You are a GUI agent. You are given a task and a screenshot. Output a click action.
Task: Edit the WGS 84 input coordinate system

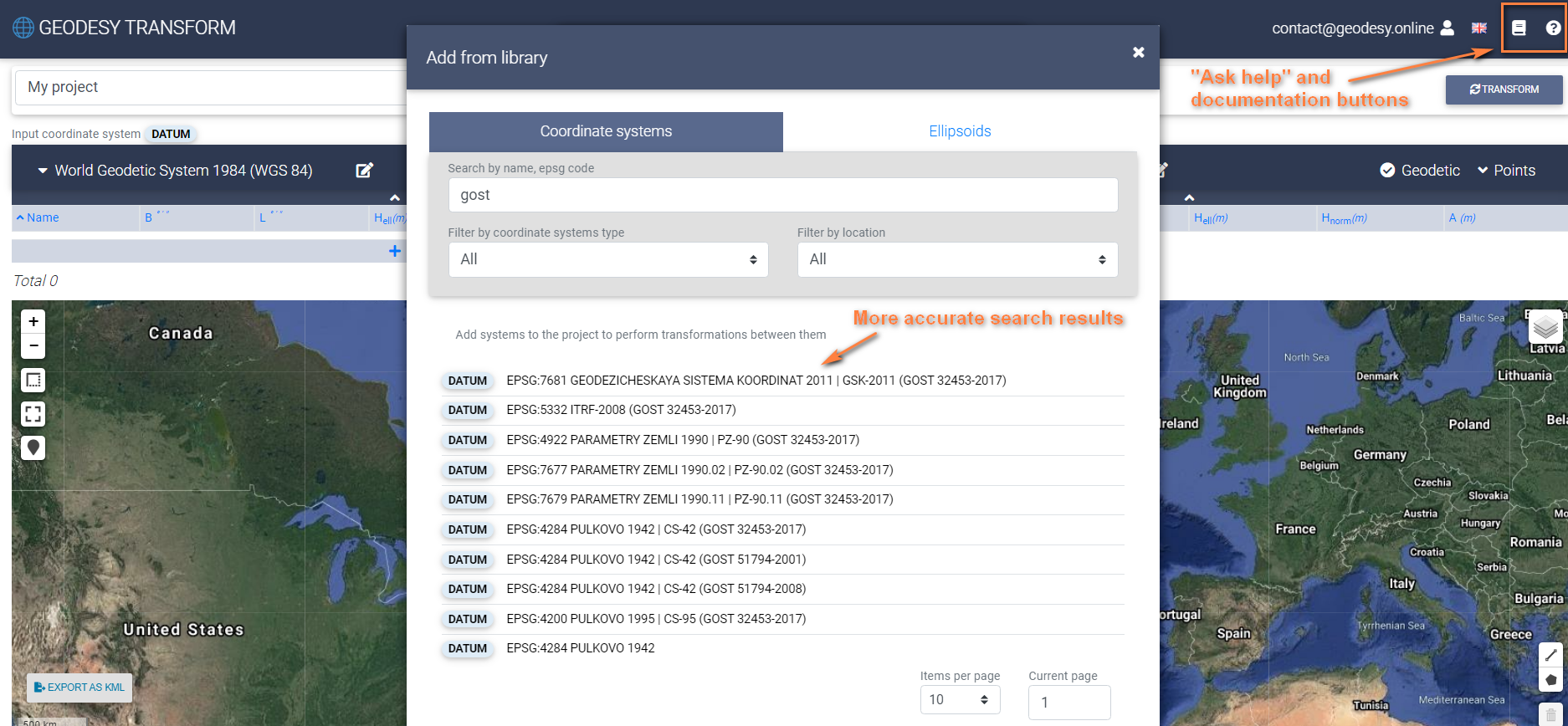click(364, 171)
